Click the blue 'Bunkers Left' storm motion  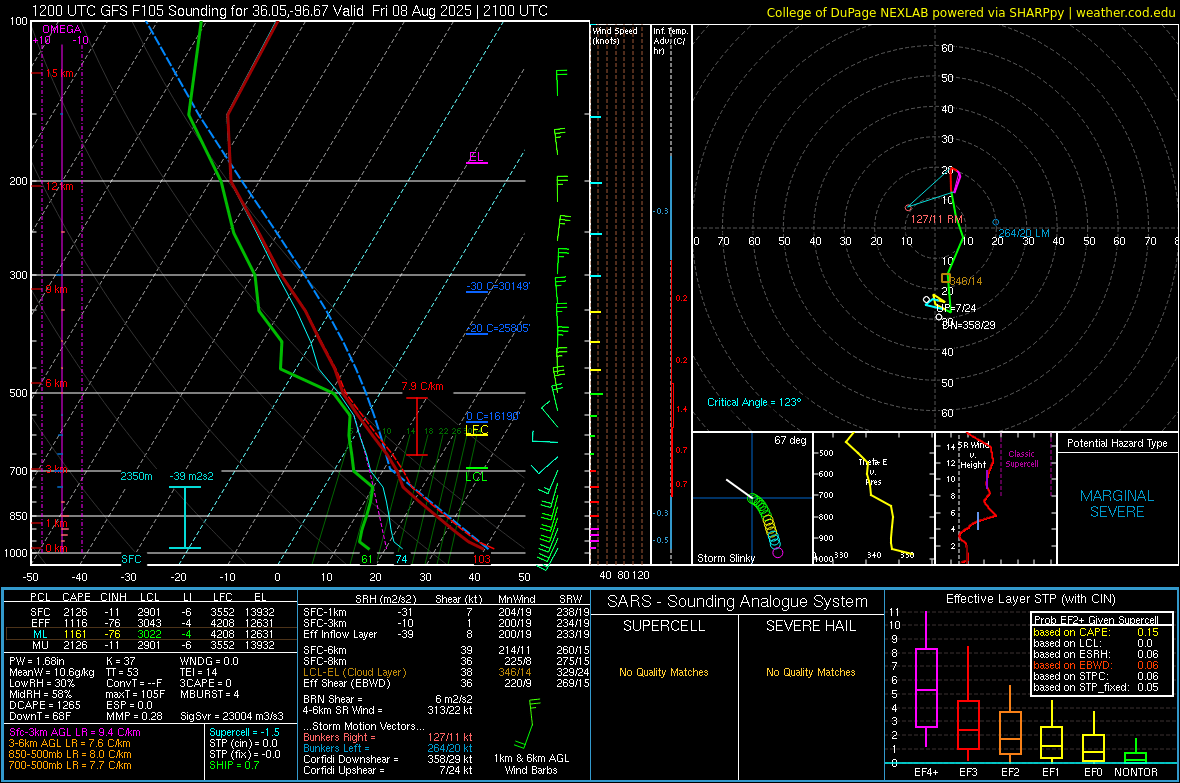[x=388, y=748]
